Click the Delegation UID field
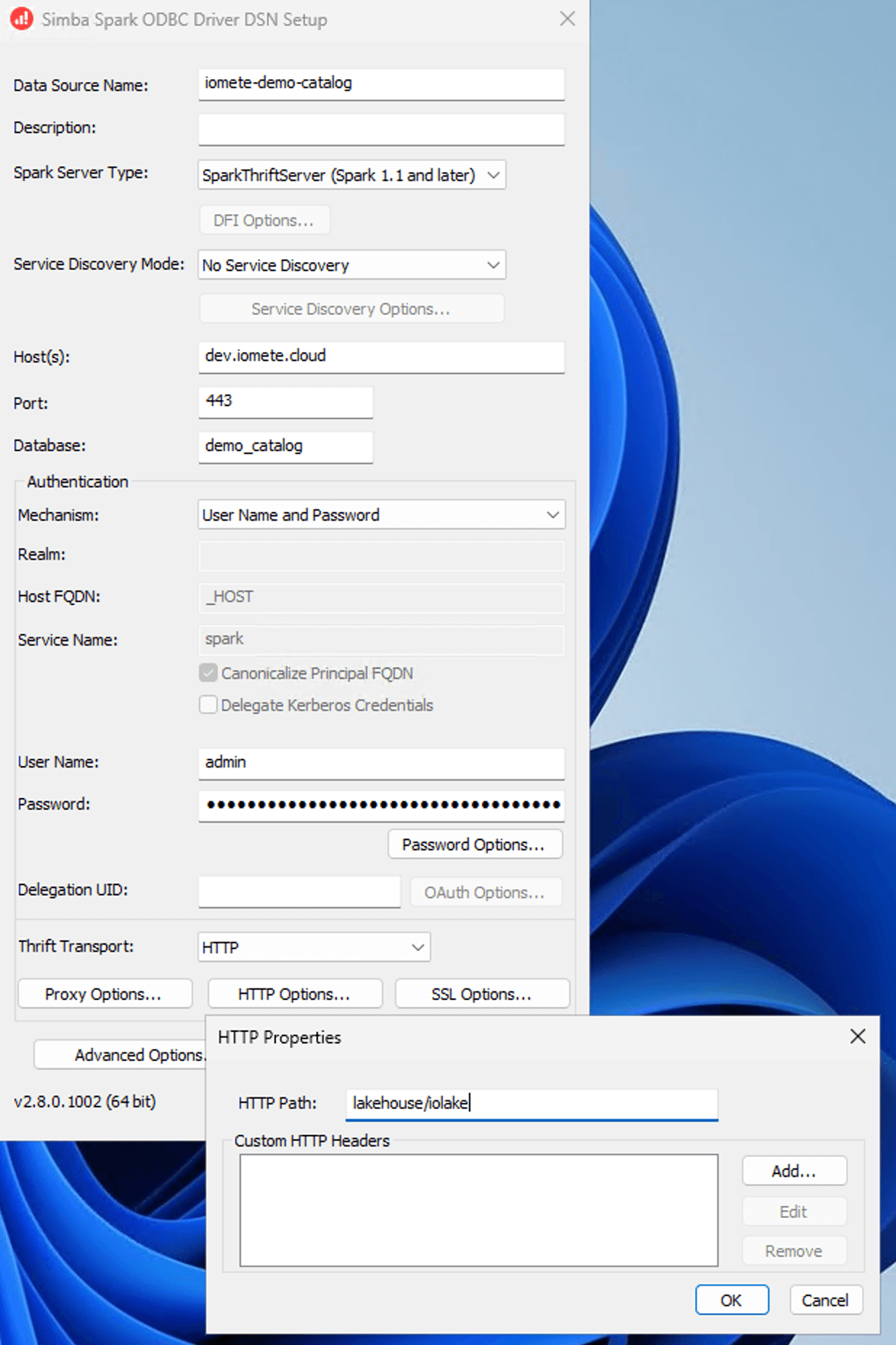Image resolution: width=896 pixels, height=1345 pixels. (299, 892)
